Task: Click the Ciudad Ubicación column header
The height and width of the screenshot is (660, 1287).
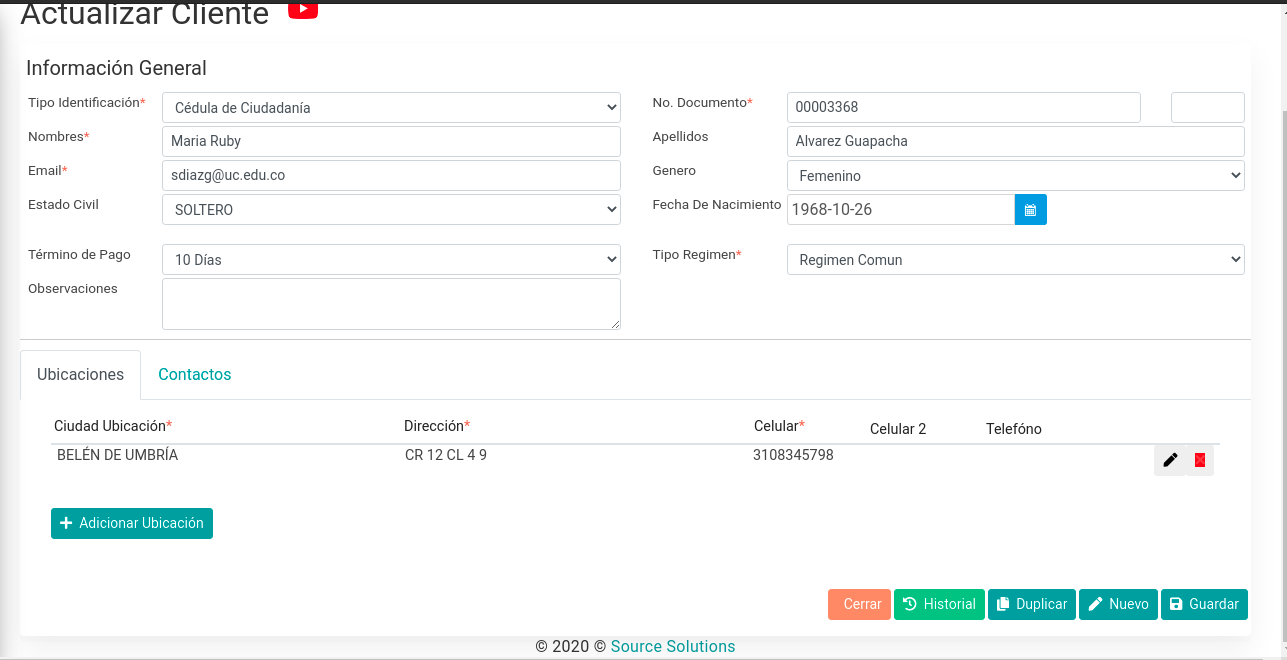Action: tap(113, 426)
